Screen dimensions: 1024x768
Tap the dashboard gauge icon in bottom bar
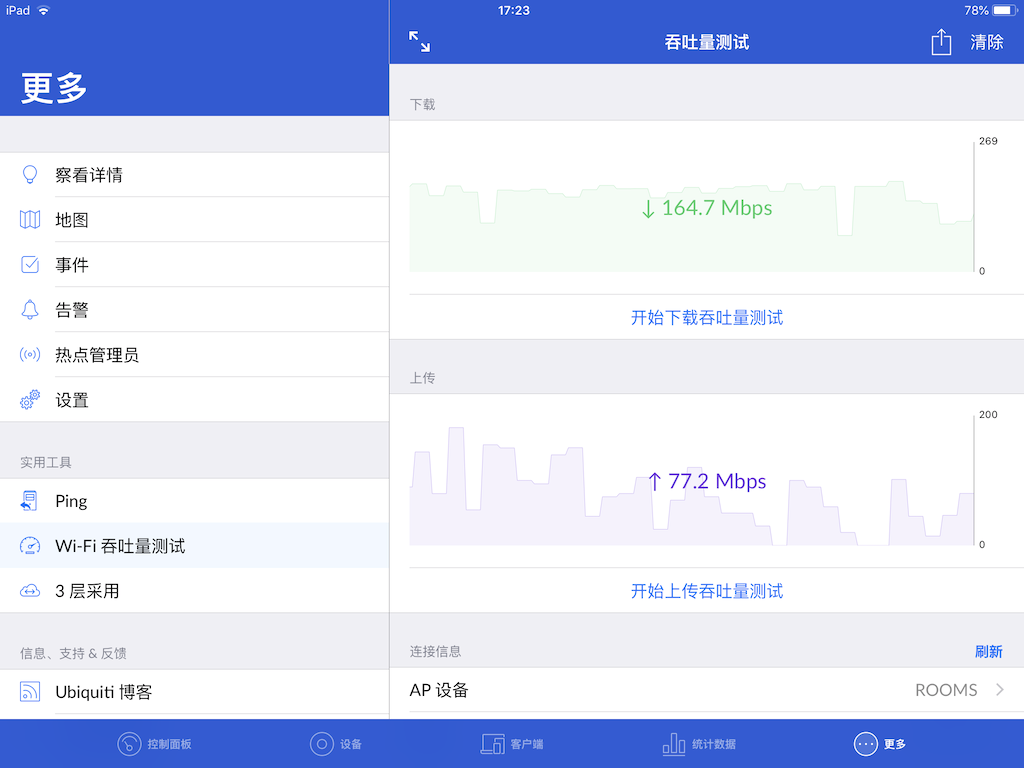(129, 744)
